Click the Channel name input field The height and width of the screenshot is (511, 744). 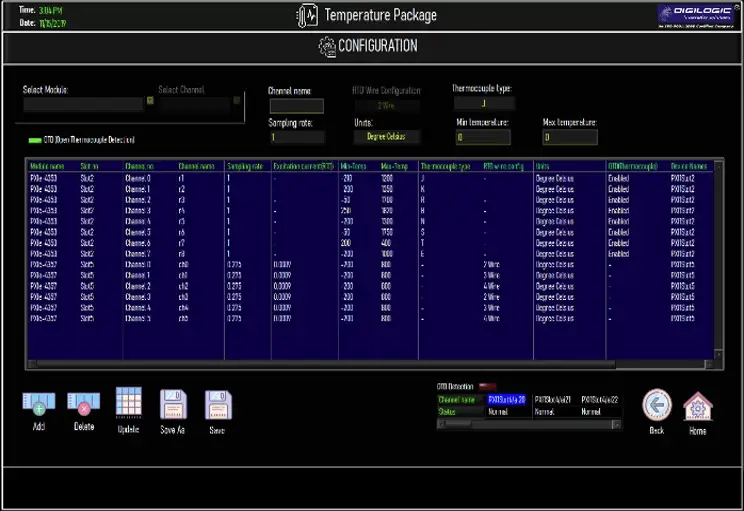pyautogui.click(x=296, y=106)
